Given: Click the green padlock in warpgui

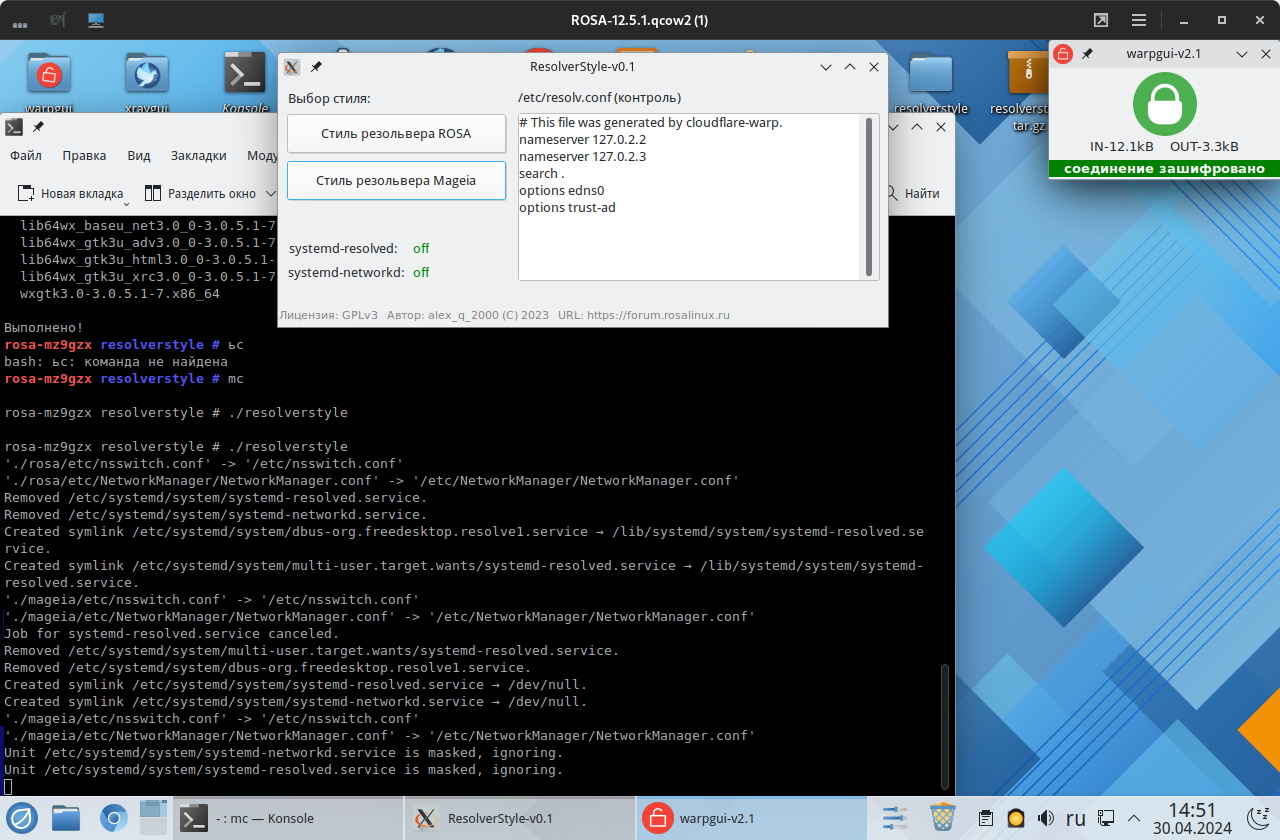Looking at the screenshot, I should click(1164, 103).
